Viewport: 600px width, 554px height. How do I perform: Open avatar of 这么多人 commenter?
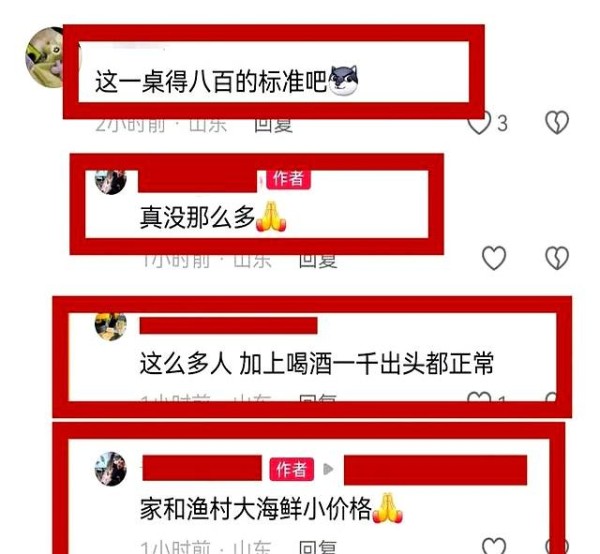click(111, 327)
